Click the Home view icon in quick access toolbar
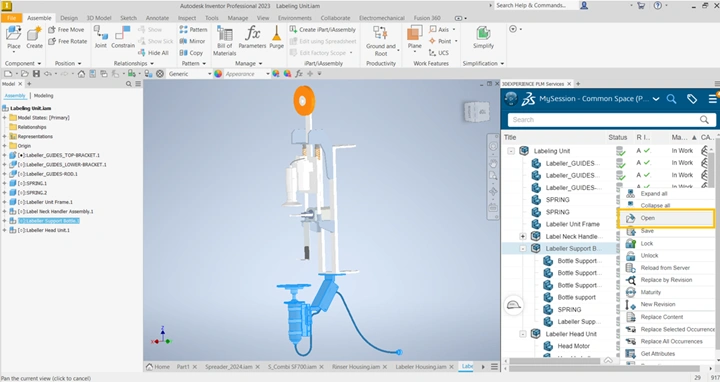 [x=81, y=73]
